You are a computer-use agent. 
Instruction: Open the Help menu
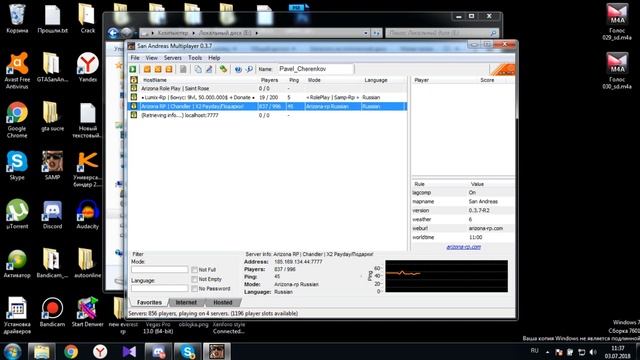click(x=214, y=58)
